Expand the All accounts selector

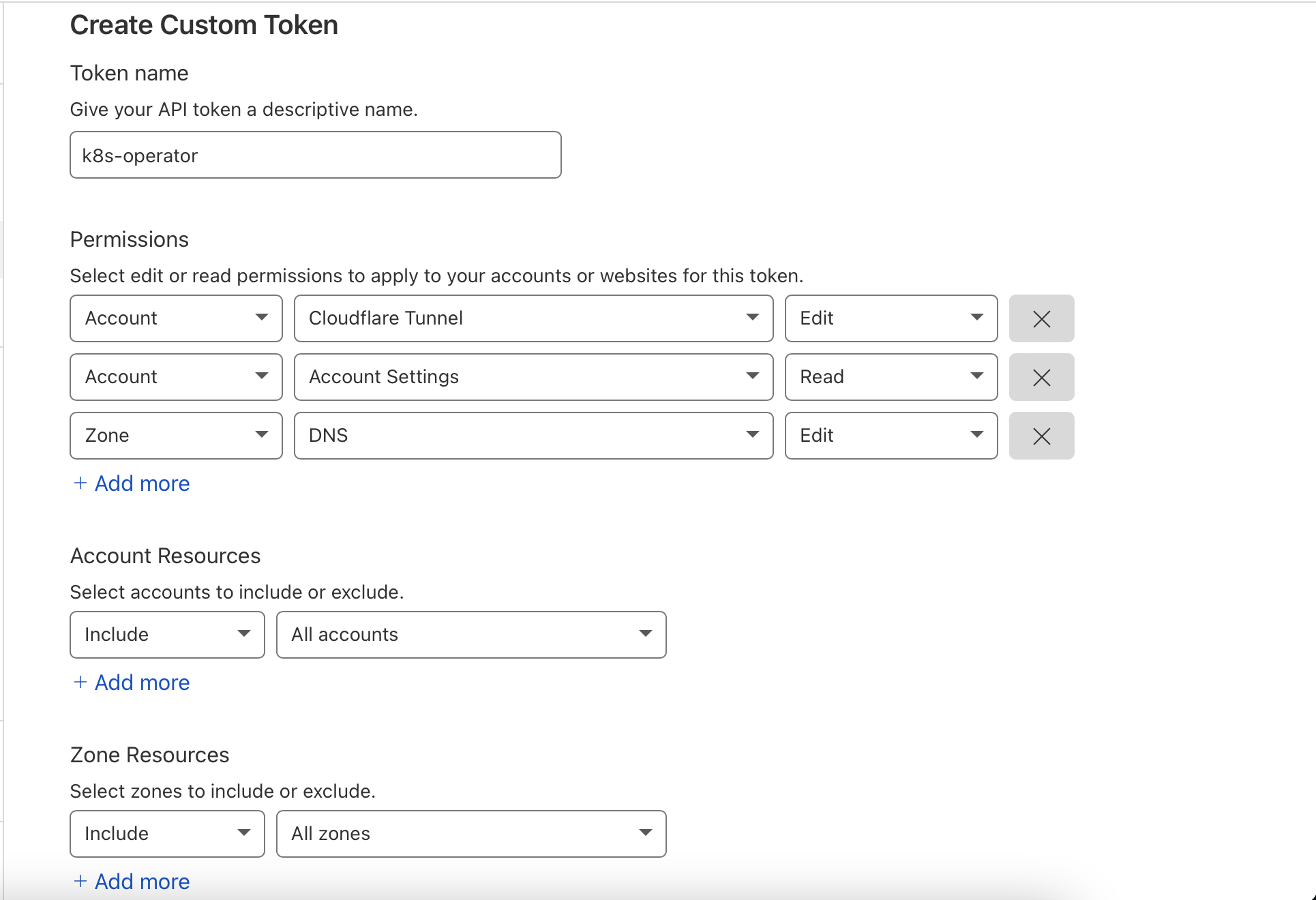[470, 634]
